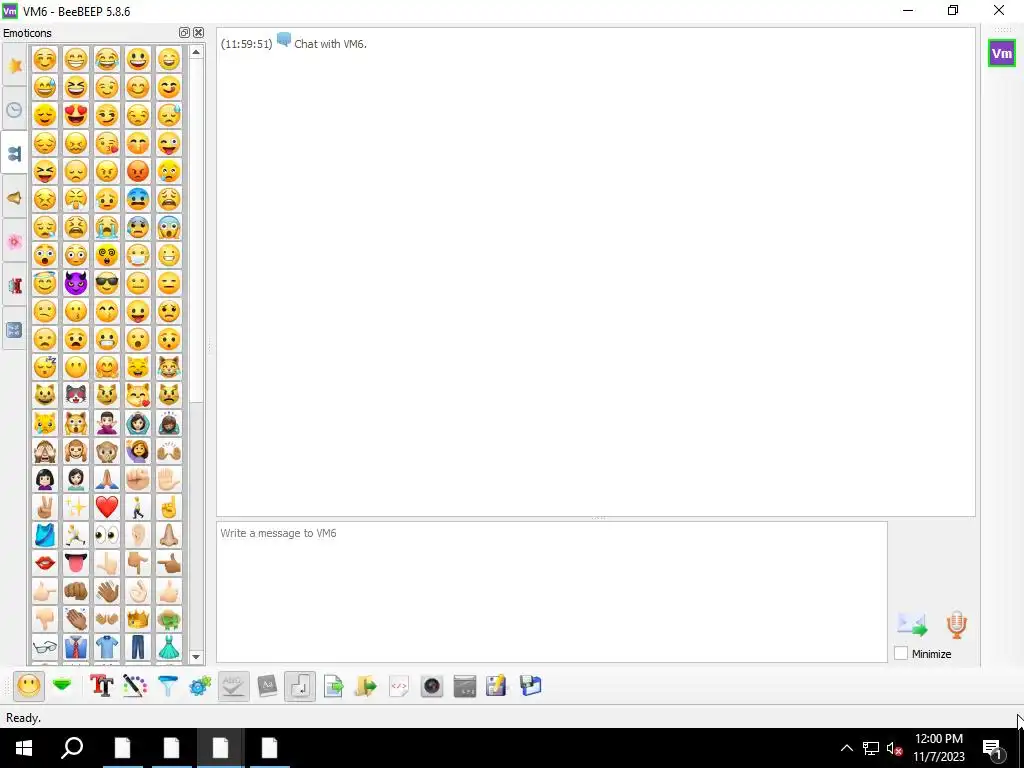
Task: Click the emoticon list scroll up arrow
Action: point(196,52)
